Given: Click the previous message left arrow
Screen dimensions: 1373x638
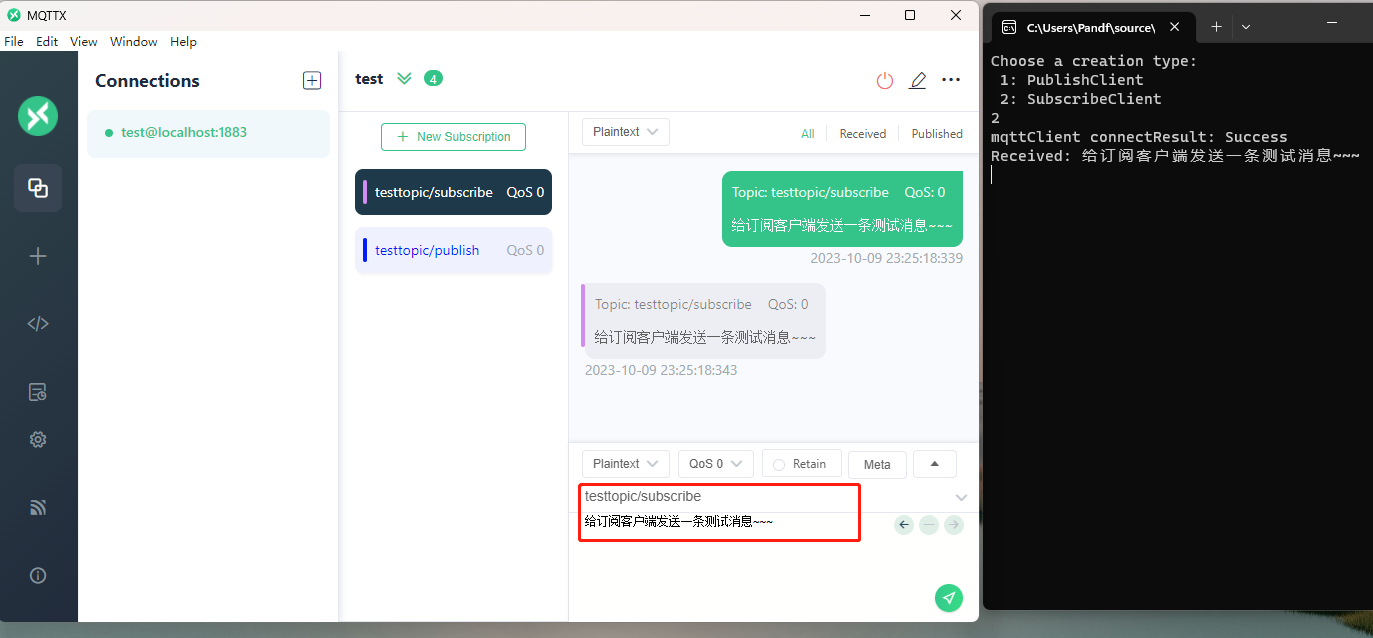Looking at the screenshot, I should (x=904, y=525).
